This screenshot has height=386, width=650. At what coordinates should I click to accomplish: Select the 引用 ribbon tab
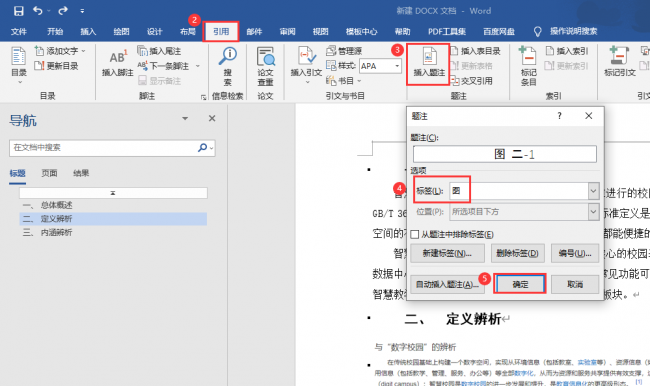(221, 32)
